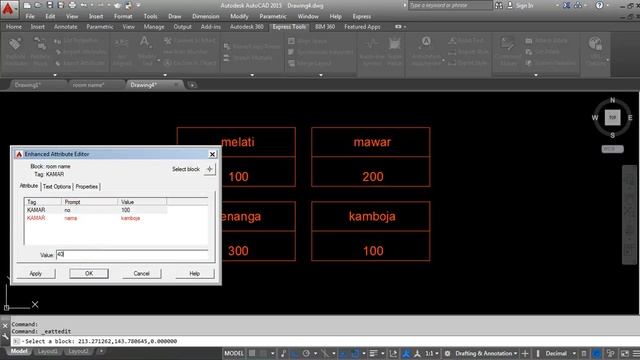This screenshot has width=640, height=360.
Task: Switch to the Home ribbon tab
Action: tap(14, 27)
